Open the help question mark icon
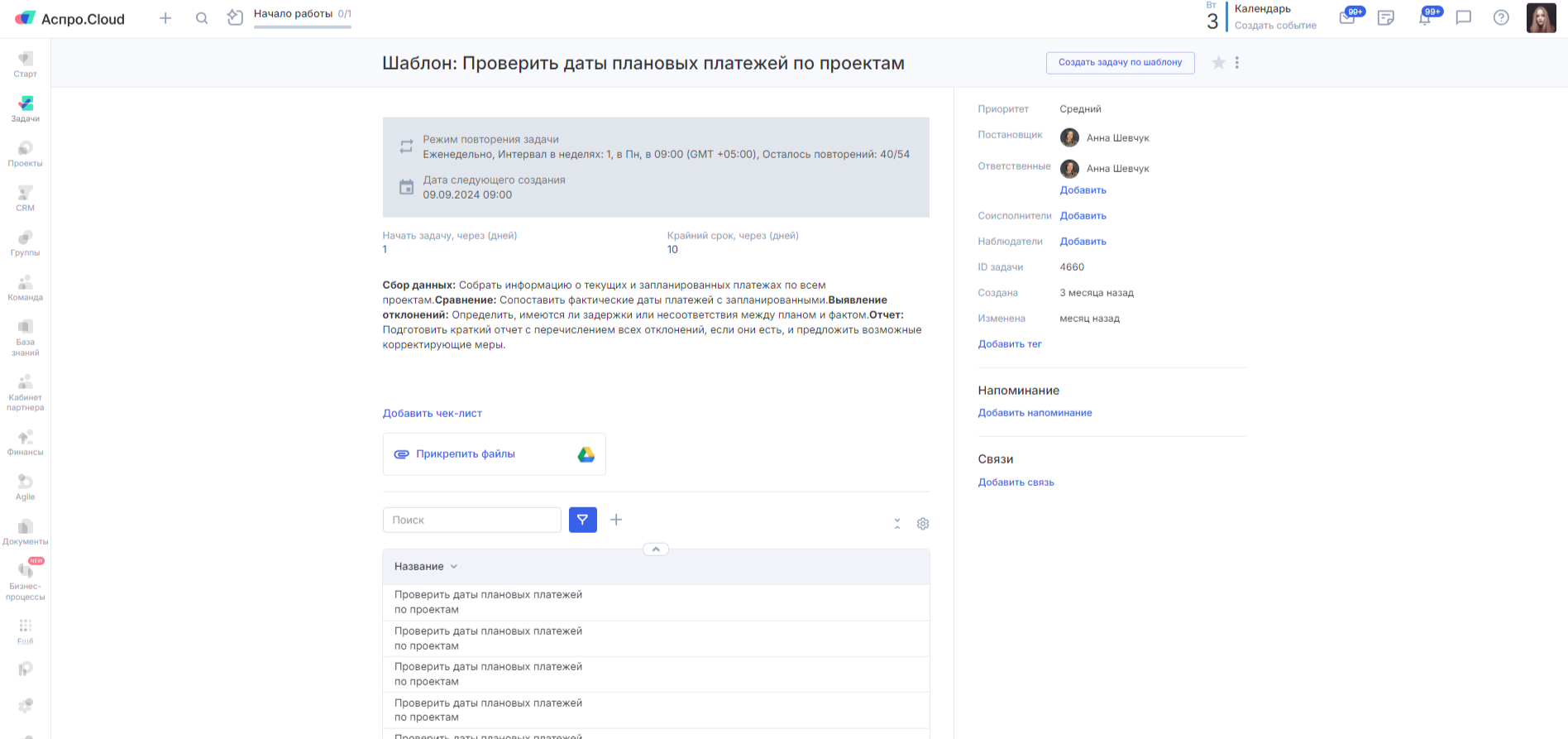1568x739 pixels. point(1501,17)
